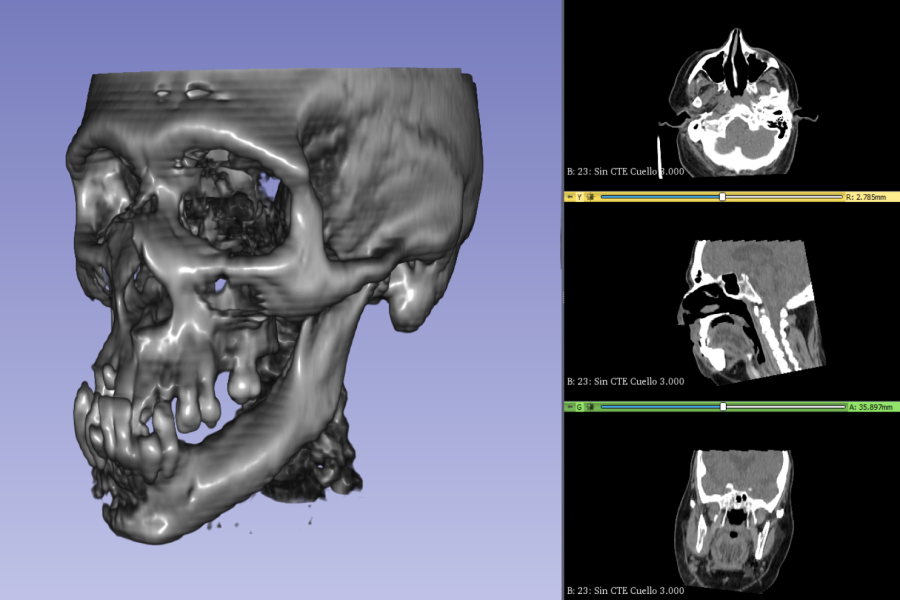Click the view icon beside the Y label

click(x=590, y=197)
